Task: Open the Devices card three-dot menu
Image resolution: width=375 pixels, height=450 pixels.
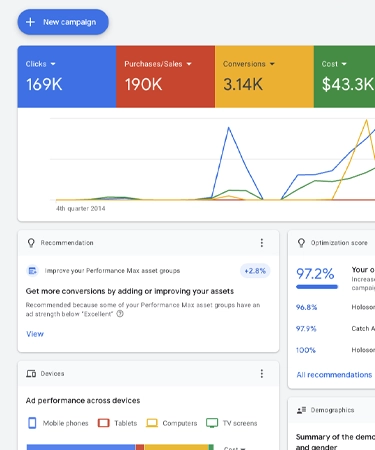Action: 262,374
